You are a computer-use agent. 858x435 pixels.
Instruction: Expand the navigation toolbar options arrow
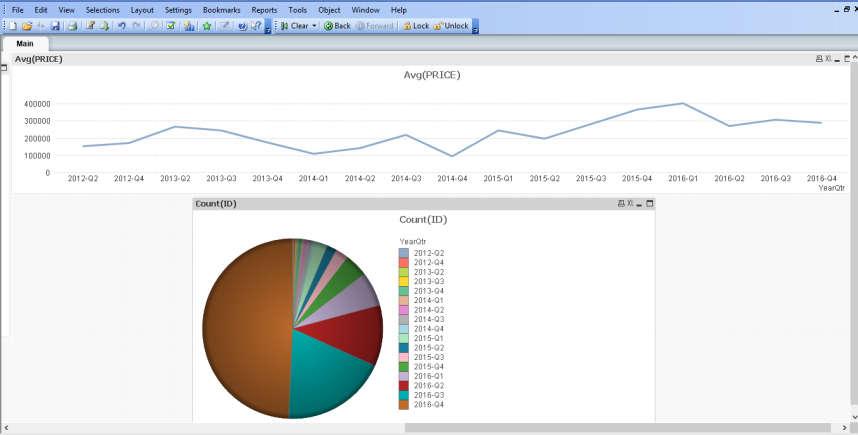475,27
